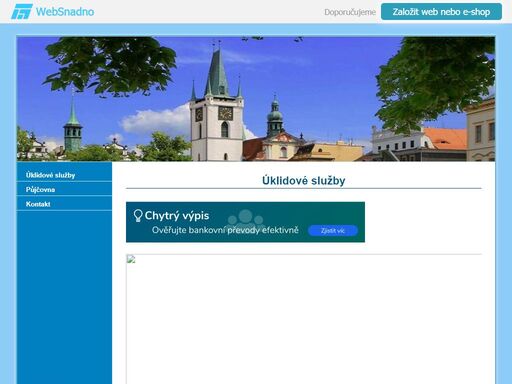Click the "Doporučujeme" label
The width and height of the screenshot is (512, 384).
[350, 12]
